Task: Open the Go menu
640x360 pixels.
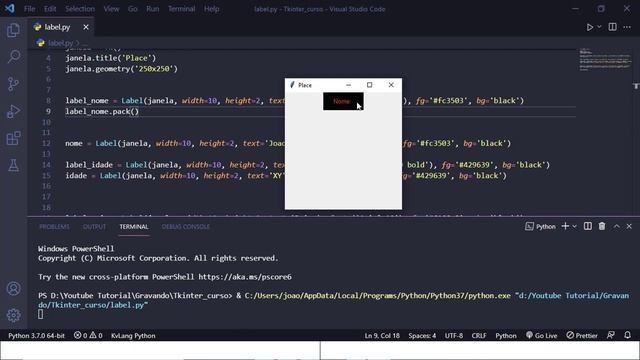Action: pos(133,9)
